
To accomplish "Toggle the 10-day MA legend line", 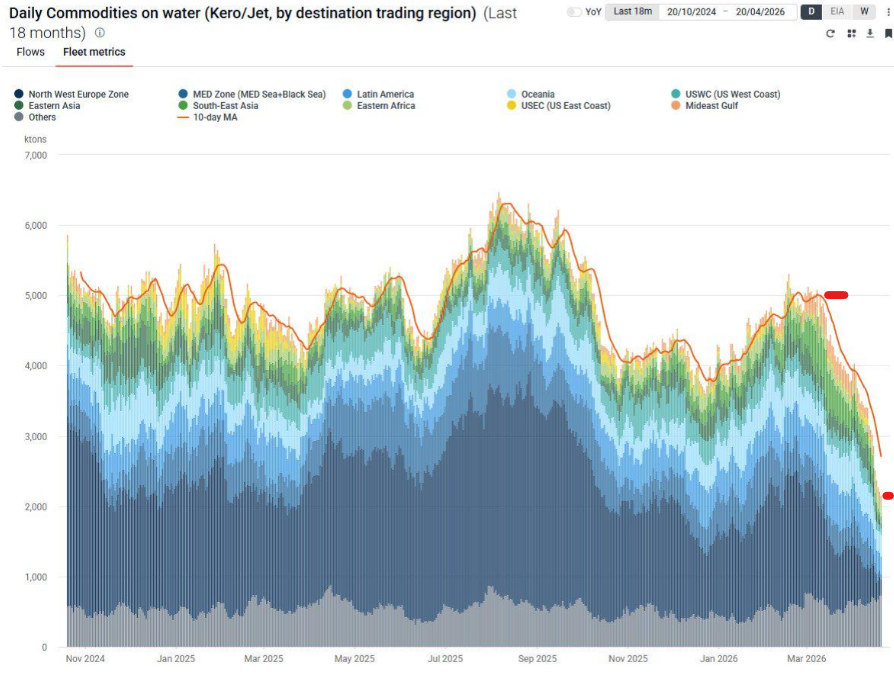I will pos(208,117).
